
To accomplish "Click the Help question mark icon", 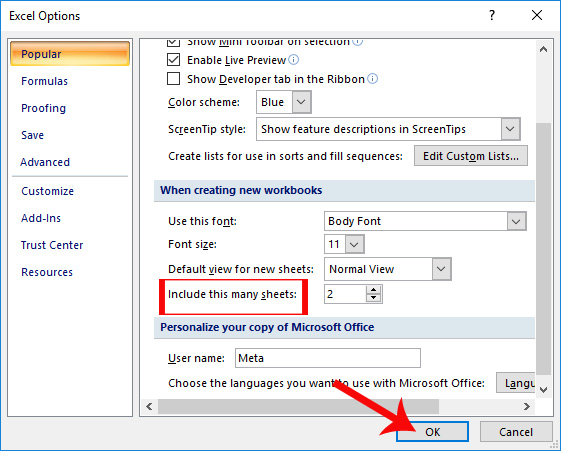I will tap(492, 15).
